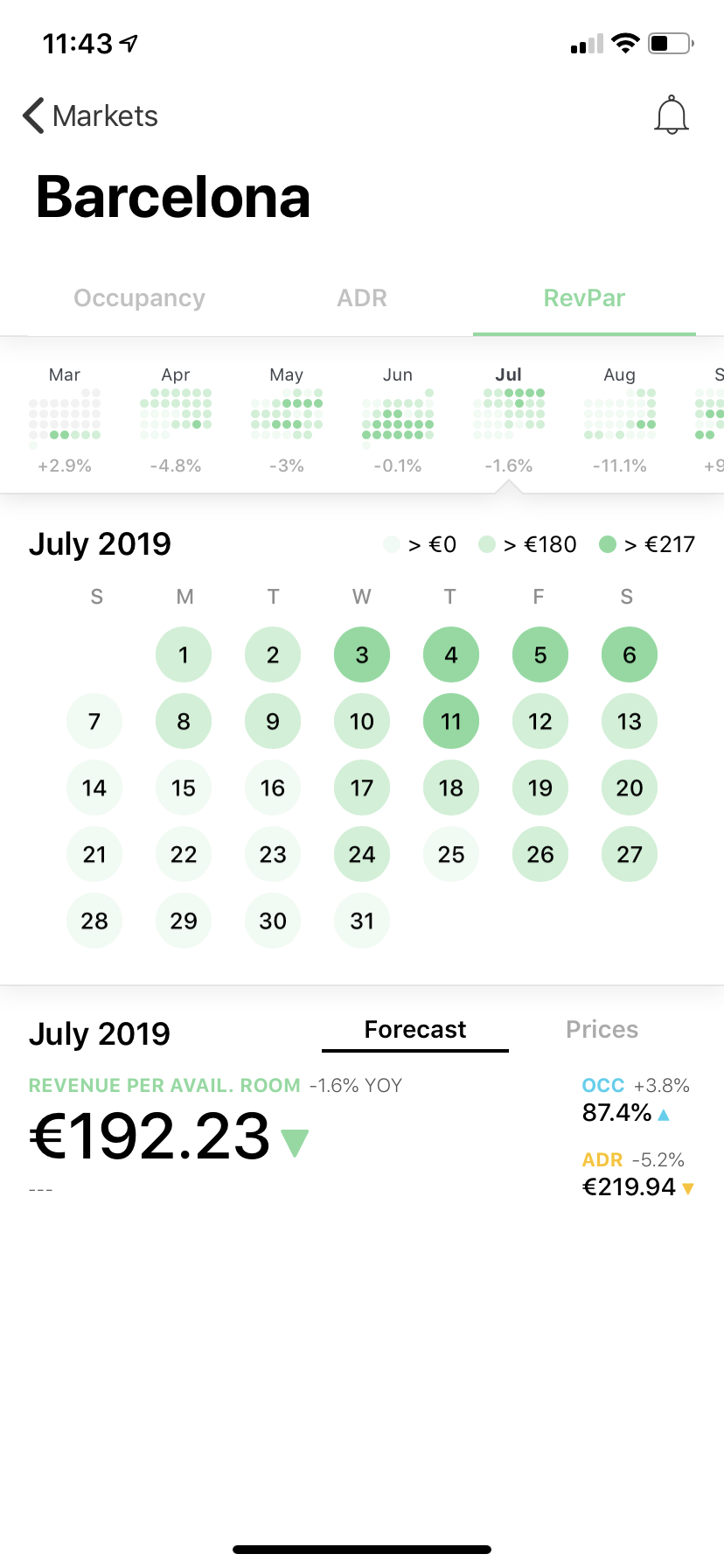Open the RevPar tab
This screenshot has width=724, height=1568.
(x=584, y=298)
